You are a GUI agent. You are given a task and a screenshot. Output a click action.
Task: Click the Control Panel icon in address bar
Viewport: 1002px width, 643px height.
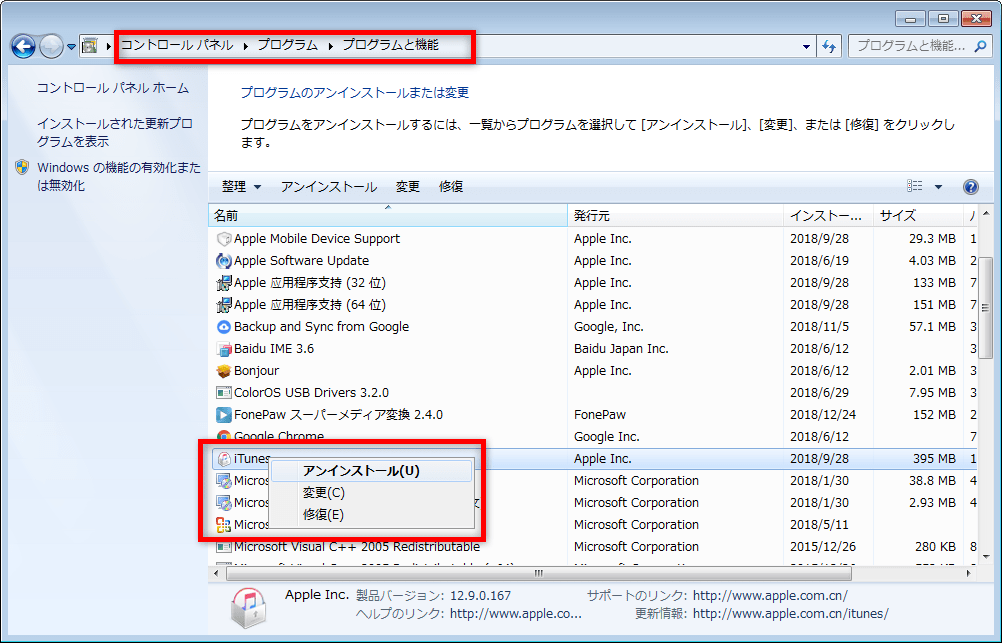click(x=90, y=45)
